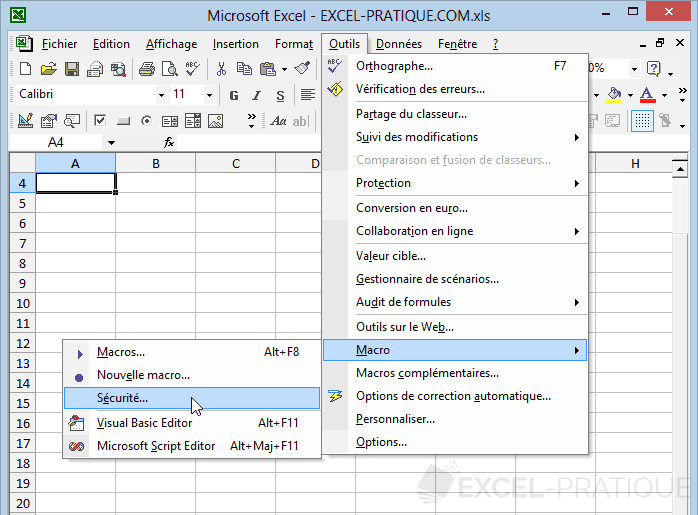Click the send by e-mail envelope icon

pyautogui.click(x=95, y=69)
